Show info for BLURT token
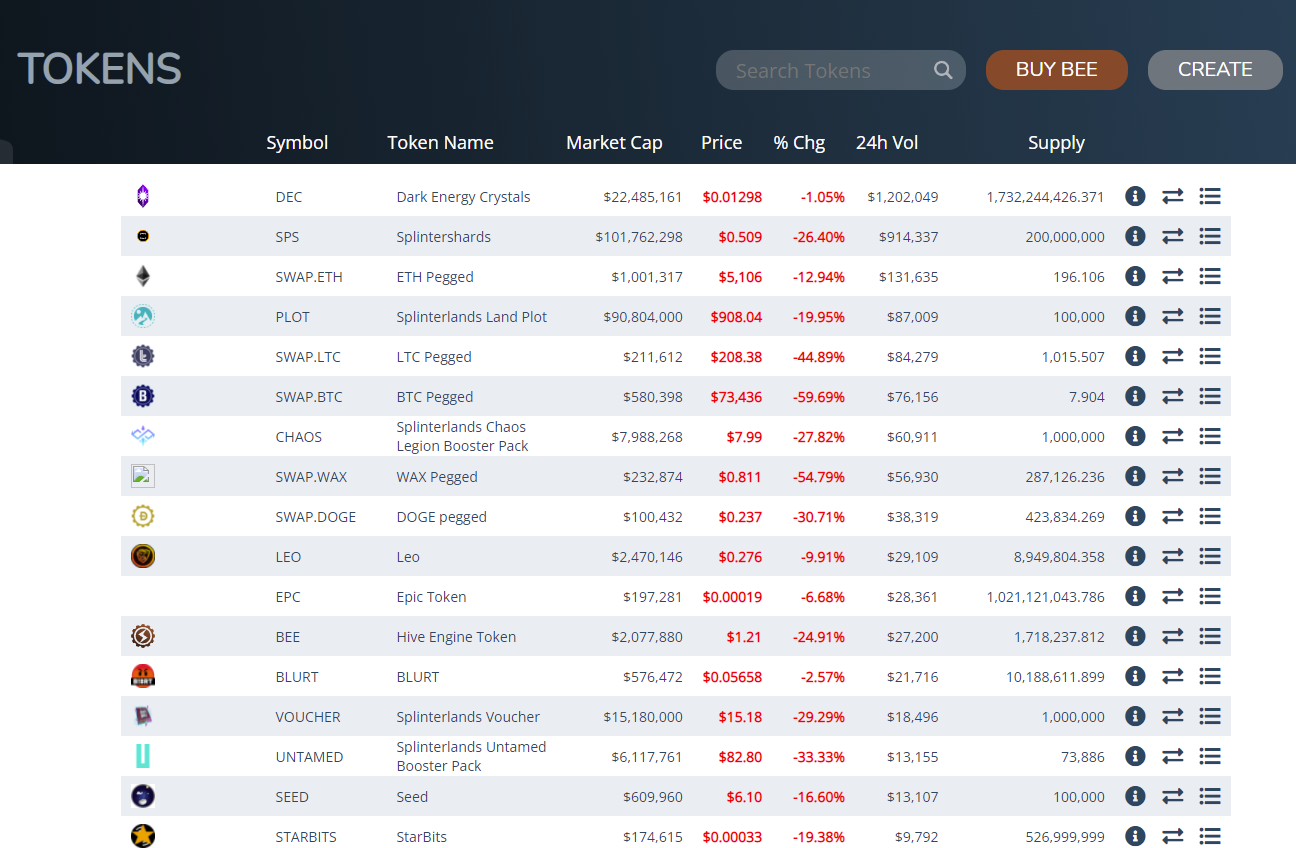Screen dimensions: 1296x848 tap(1135, 676)
